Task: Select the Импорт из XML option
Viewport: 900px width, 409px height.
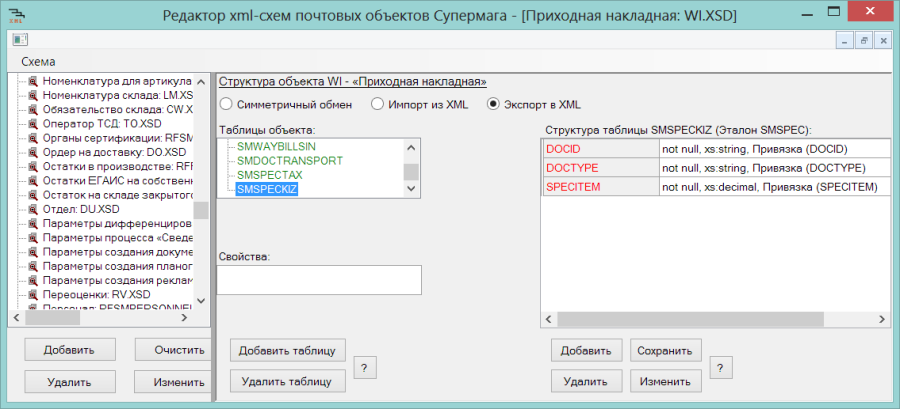Action: (x=377, y=104)
